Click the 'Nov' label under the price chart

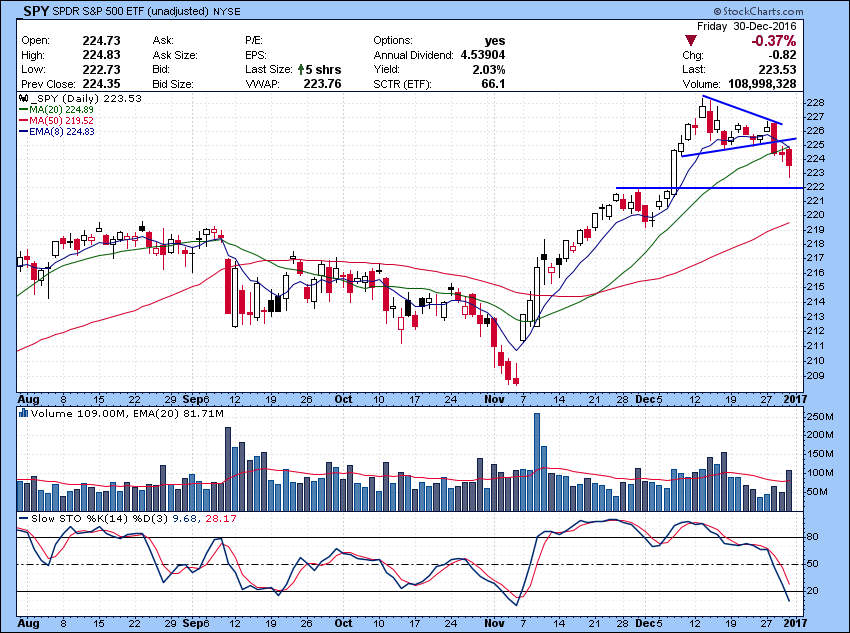[x=494, y=399]
